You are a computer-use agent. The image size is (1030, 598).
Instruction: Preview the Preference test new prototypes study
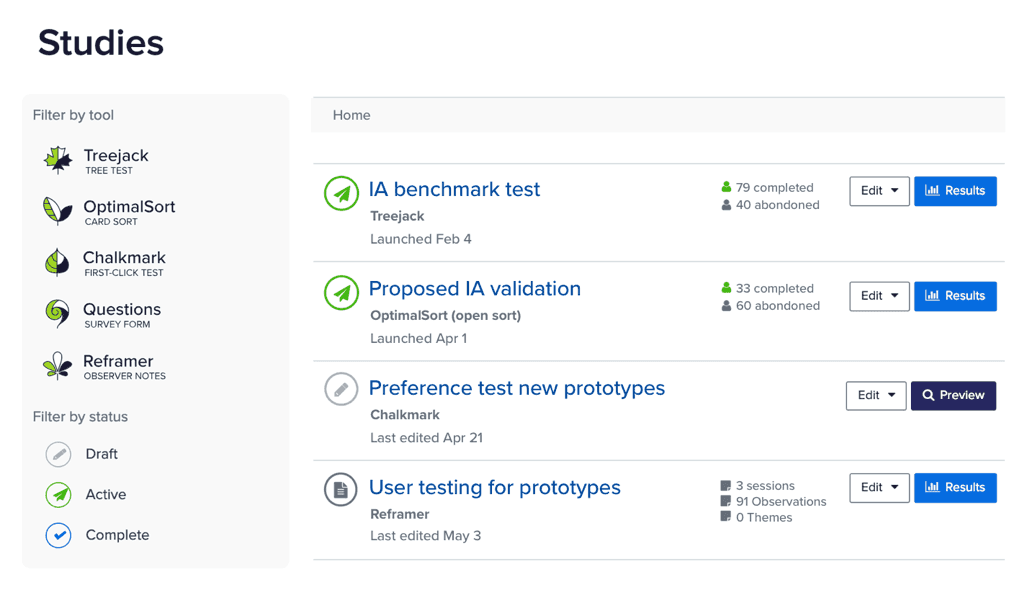pyautogui.click(x=954, y=396)
